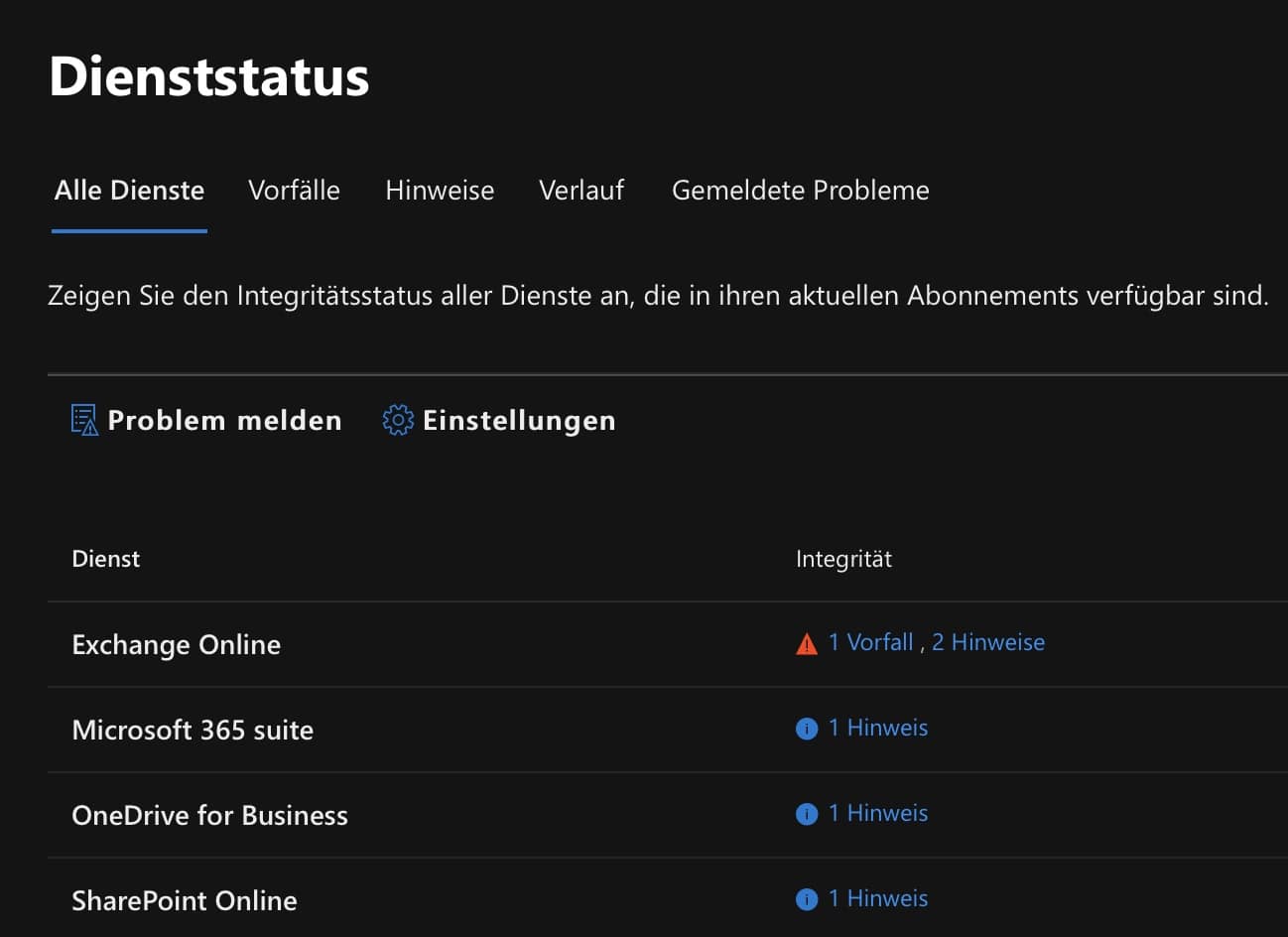This screenshot has width=1288, height=937.
Task: Click the Problem melden report icon
Action: pos(84,420)
